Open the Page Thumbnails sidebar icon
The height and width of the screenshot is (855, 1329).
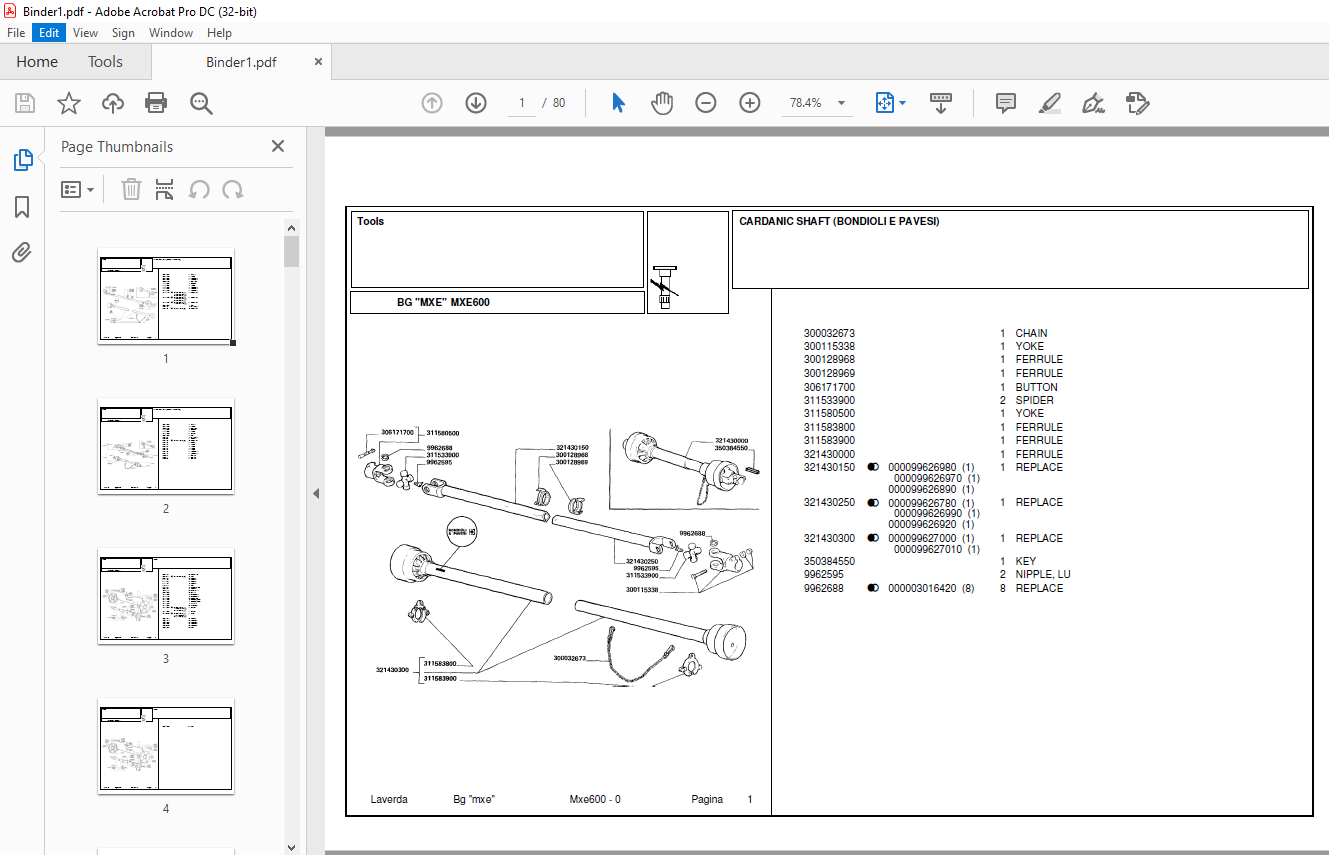22,160
